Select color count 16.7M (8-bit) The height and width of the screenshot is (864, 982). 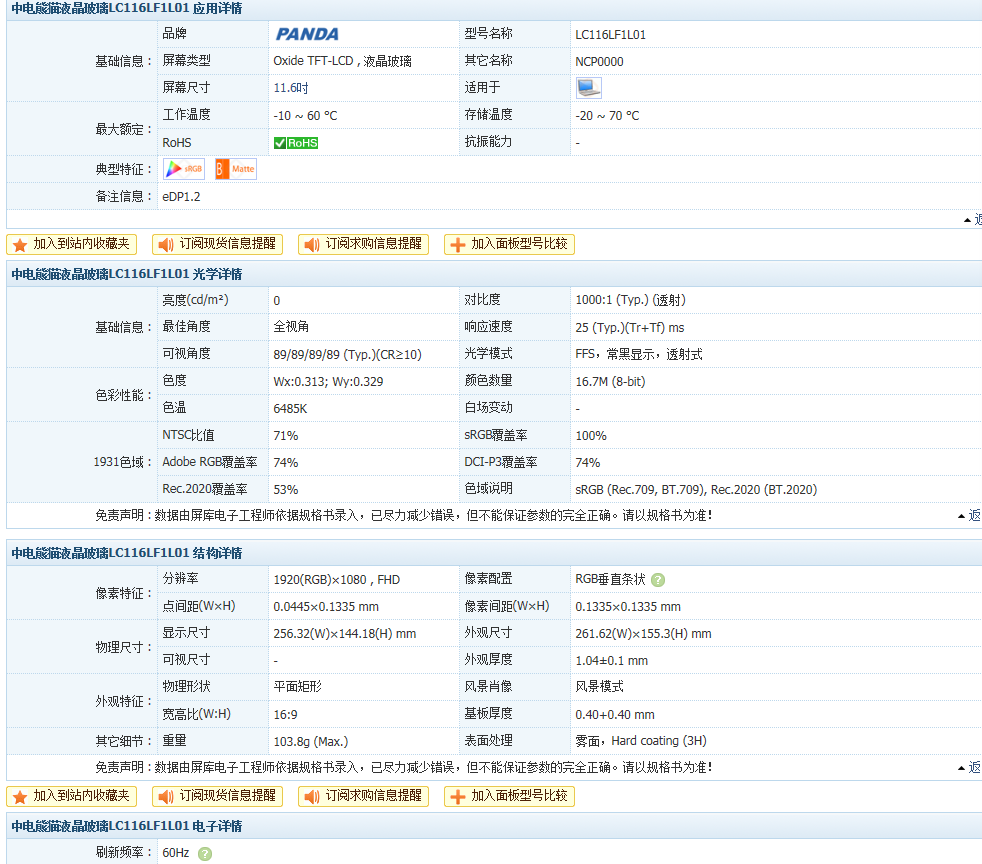tap(610, 382)
